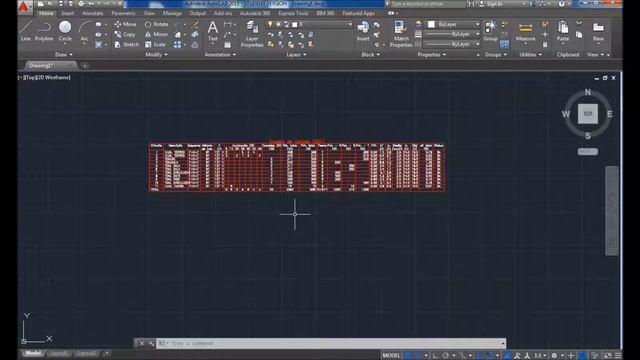Expand the Annotation panel

click(x=220, y=54)
